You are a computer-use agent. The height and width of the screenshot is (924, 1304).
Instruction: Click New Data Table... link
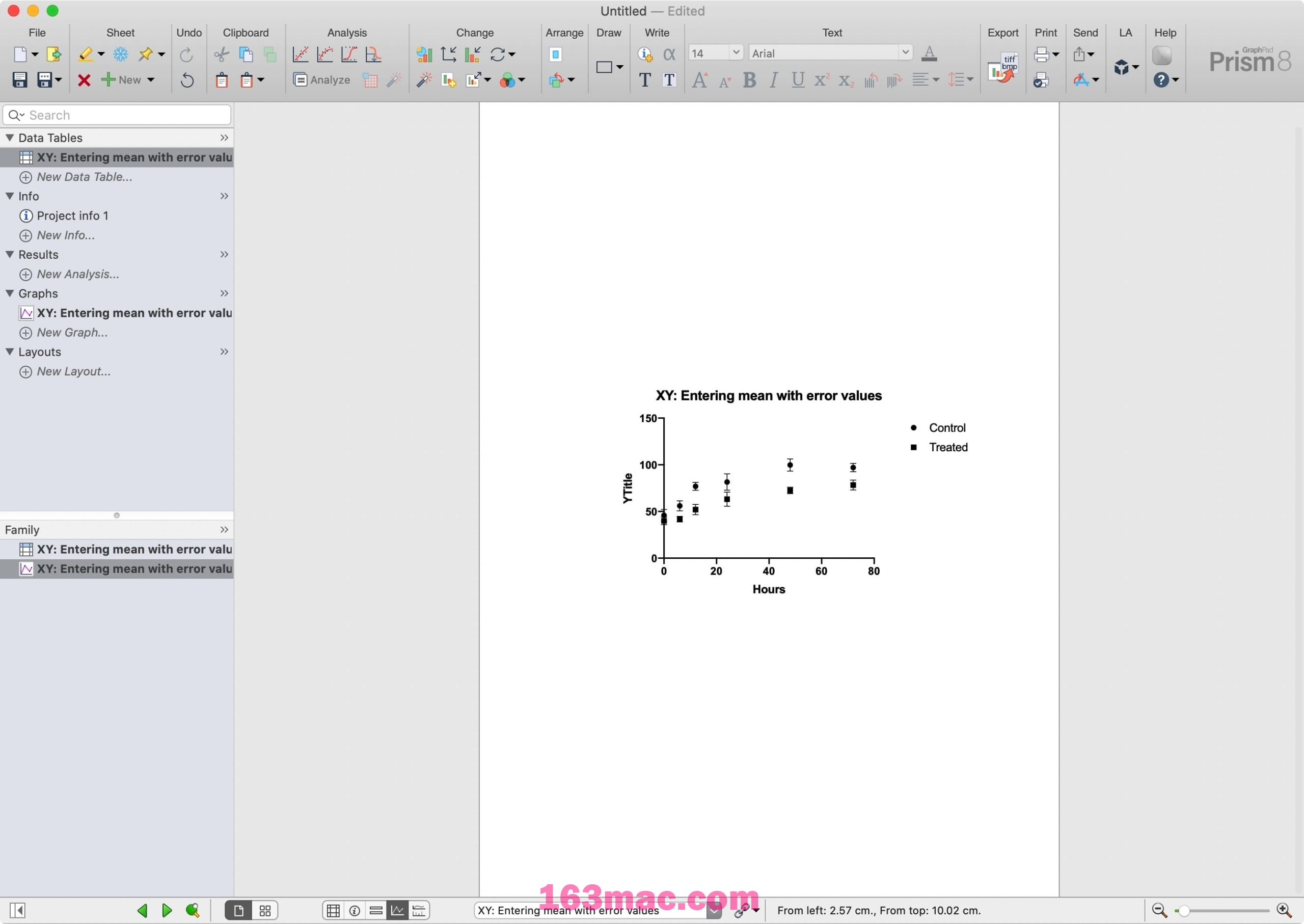tap(84, 177)
